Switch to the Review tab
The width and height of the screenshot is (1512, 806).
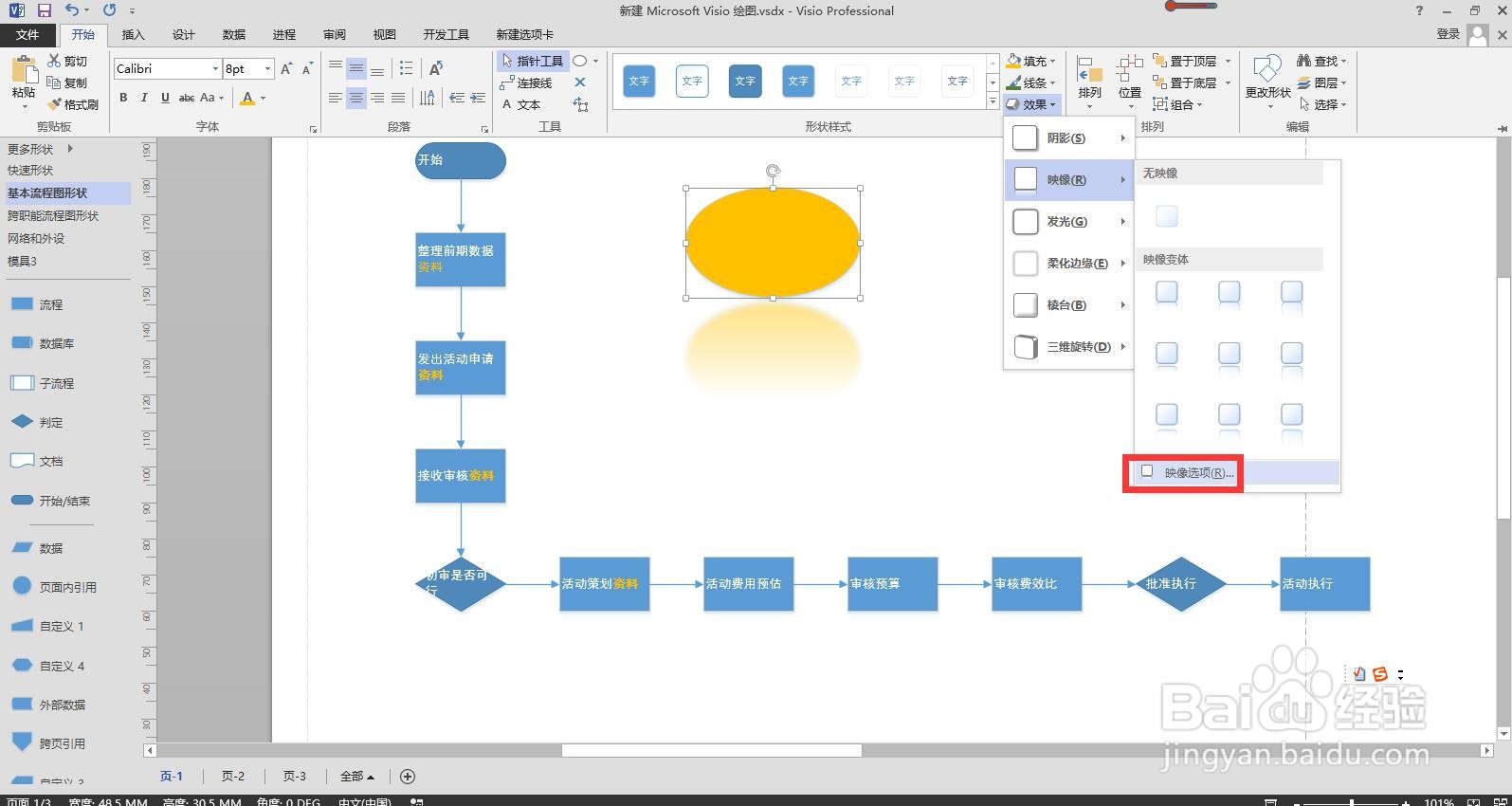335,34
